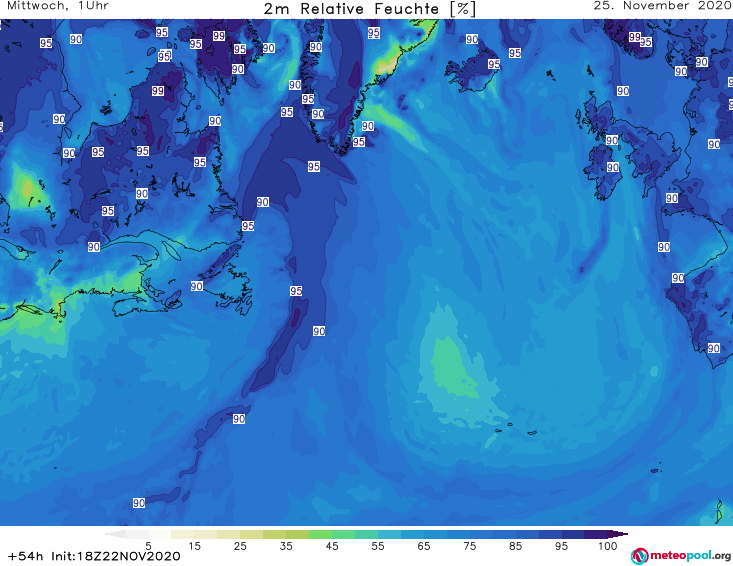
Task: Select the "Mittwoch, 1Uhr" time label
Action: coord(58,6)
